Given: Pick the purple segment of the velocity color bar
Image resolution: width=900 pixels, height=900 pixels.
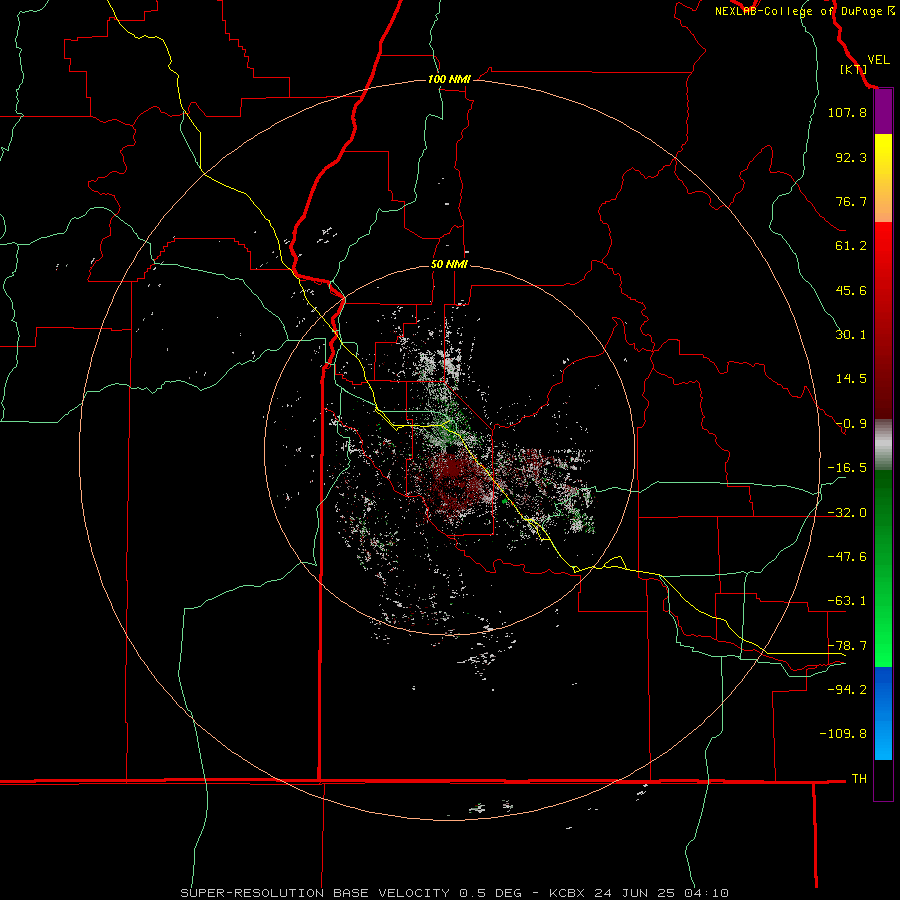Looking at the screenshot, I should (x=883, y=112).
